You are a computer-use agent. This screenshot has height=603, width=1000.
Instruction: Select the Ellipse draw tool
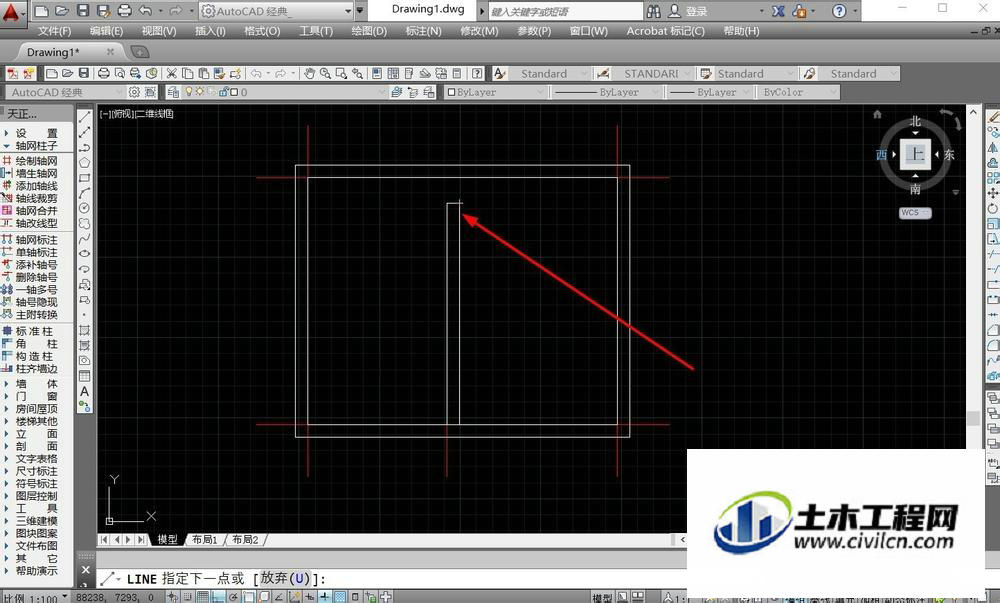pos(84,254)
